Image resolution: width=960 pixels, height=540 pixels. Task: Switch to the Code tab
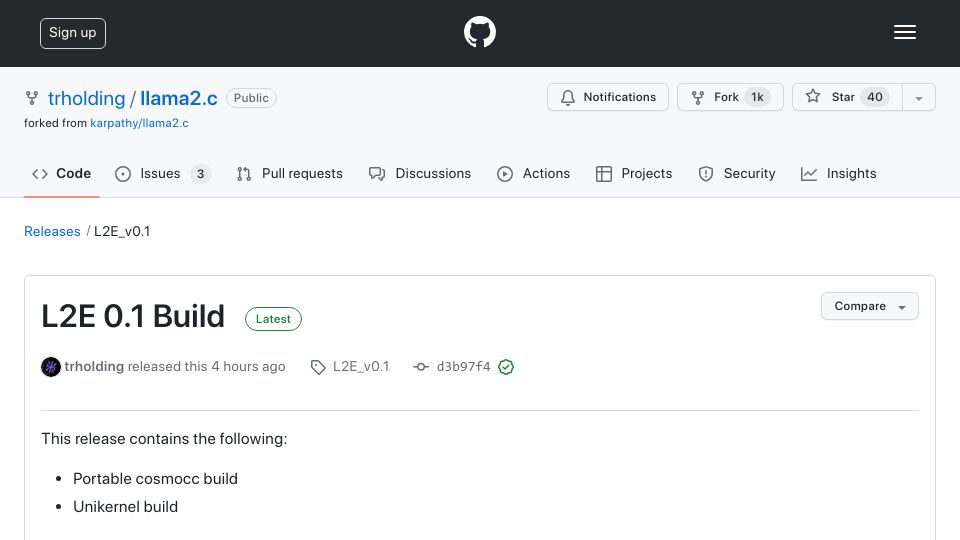[x=61, y=174]
